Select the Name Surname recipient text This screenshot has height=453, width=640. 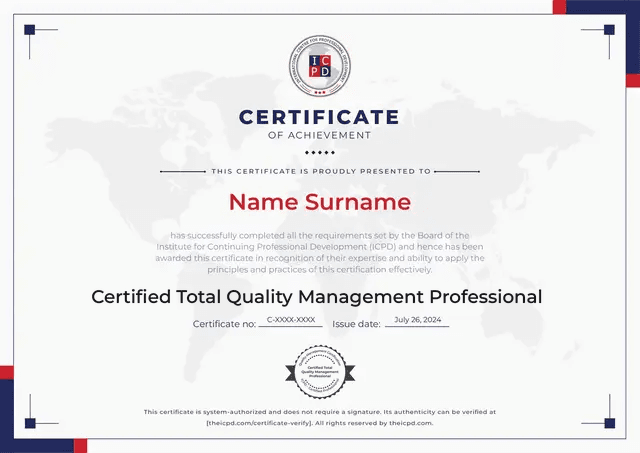[x=320, y=202]
